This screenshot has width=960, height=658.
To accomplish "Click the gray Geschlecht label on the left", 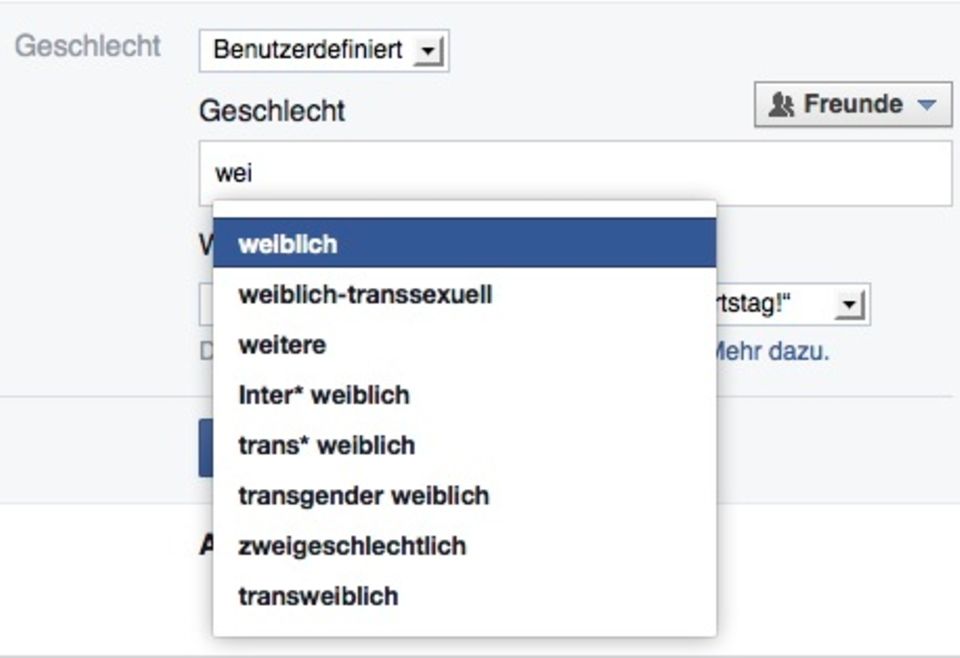I will point(88,46).
